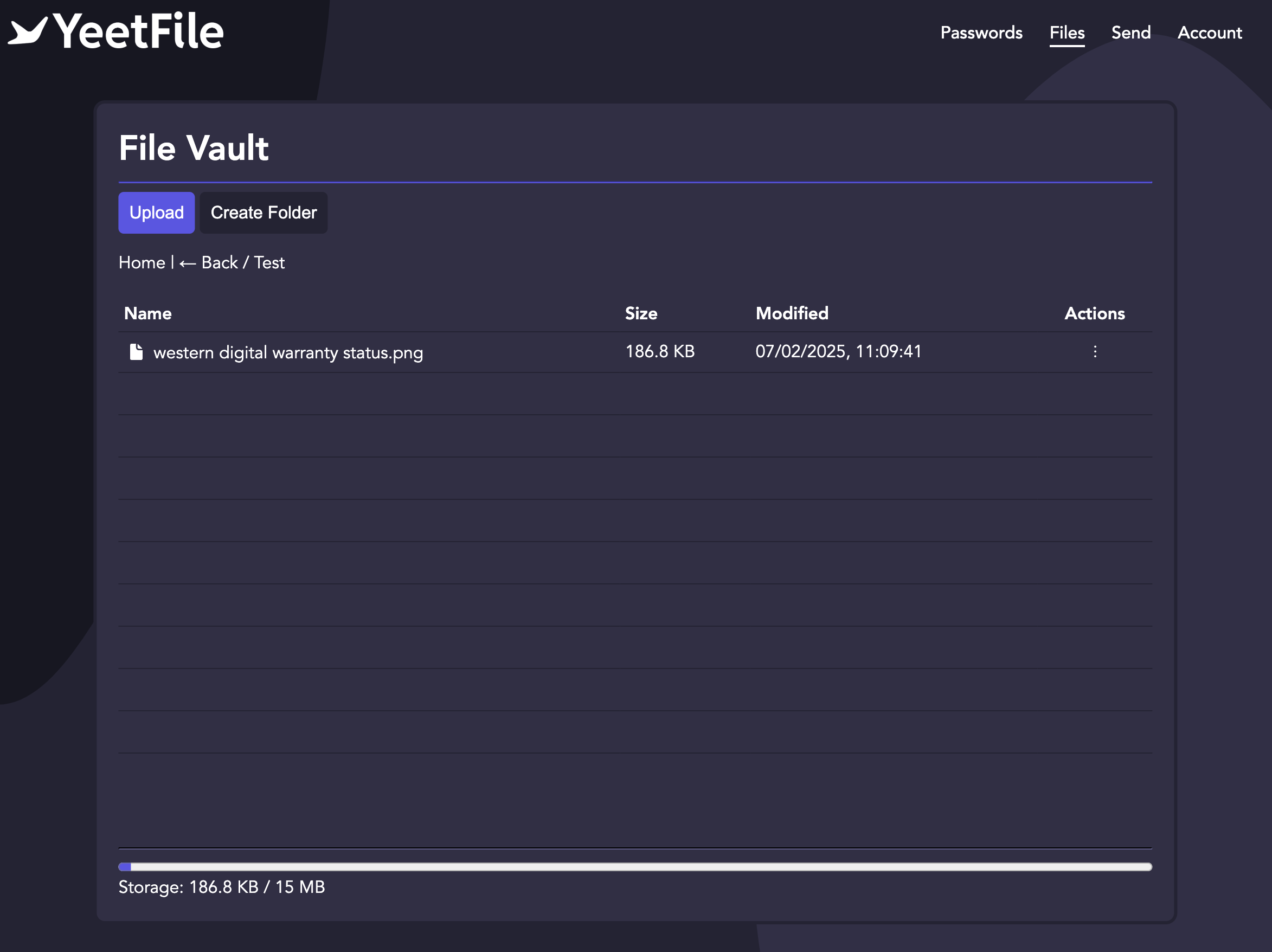
Task: Click the storage usage progress bar
Action: [635, 867]
